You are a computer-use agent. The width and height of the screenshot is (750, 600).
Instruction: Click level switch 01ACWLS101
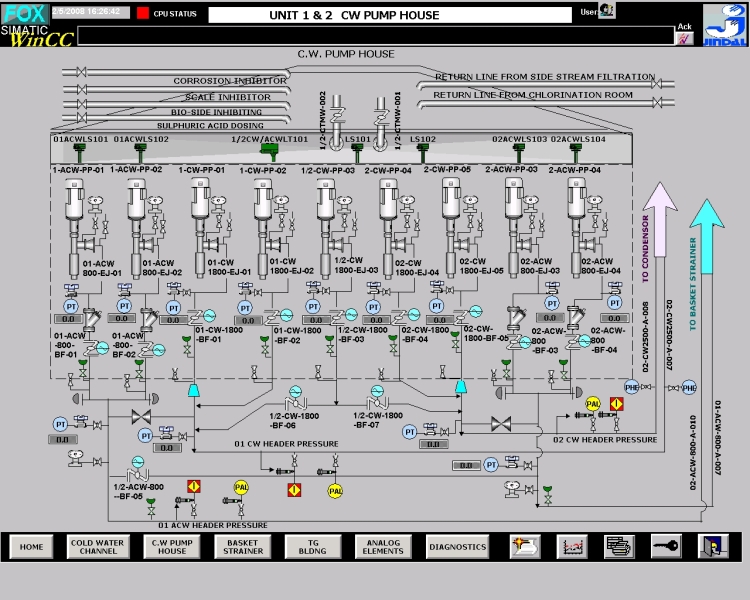pyautogui.click(x=79, y=153)
